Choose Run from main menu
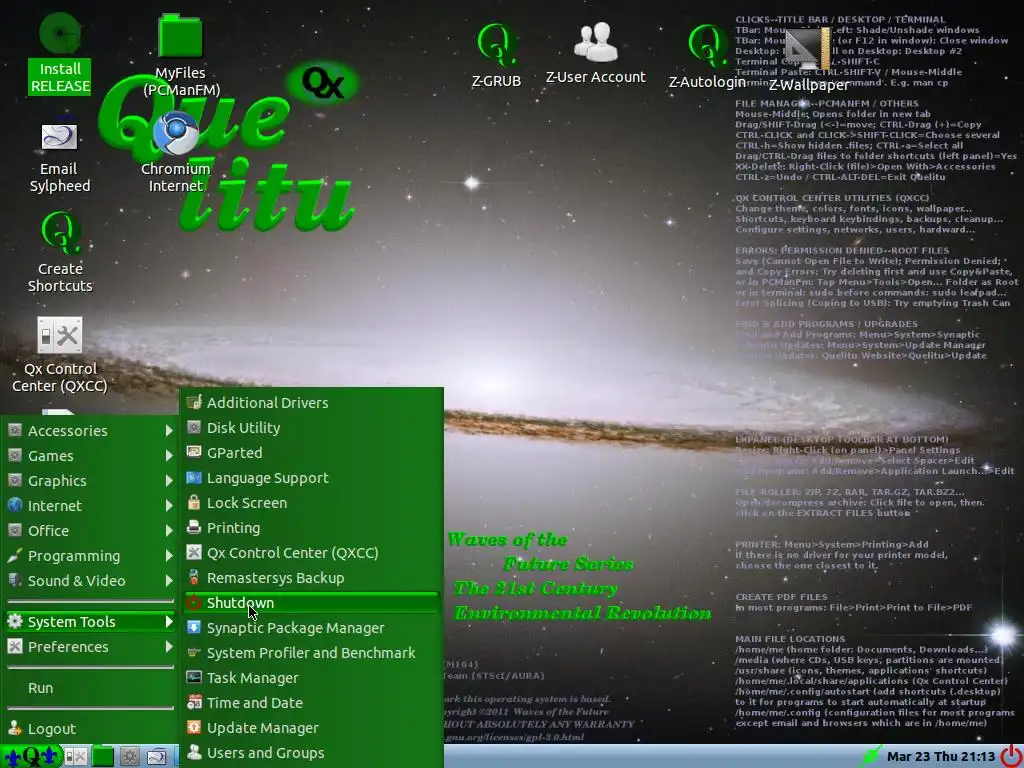 tap(90, 688)
